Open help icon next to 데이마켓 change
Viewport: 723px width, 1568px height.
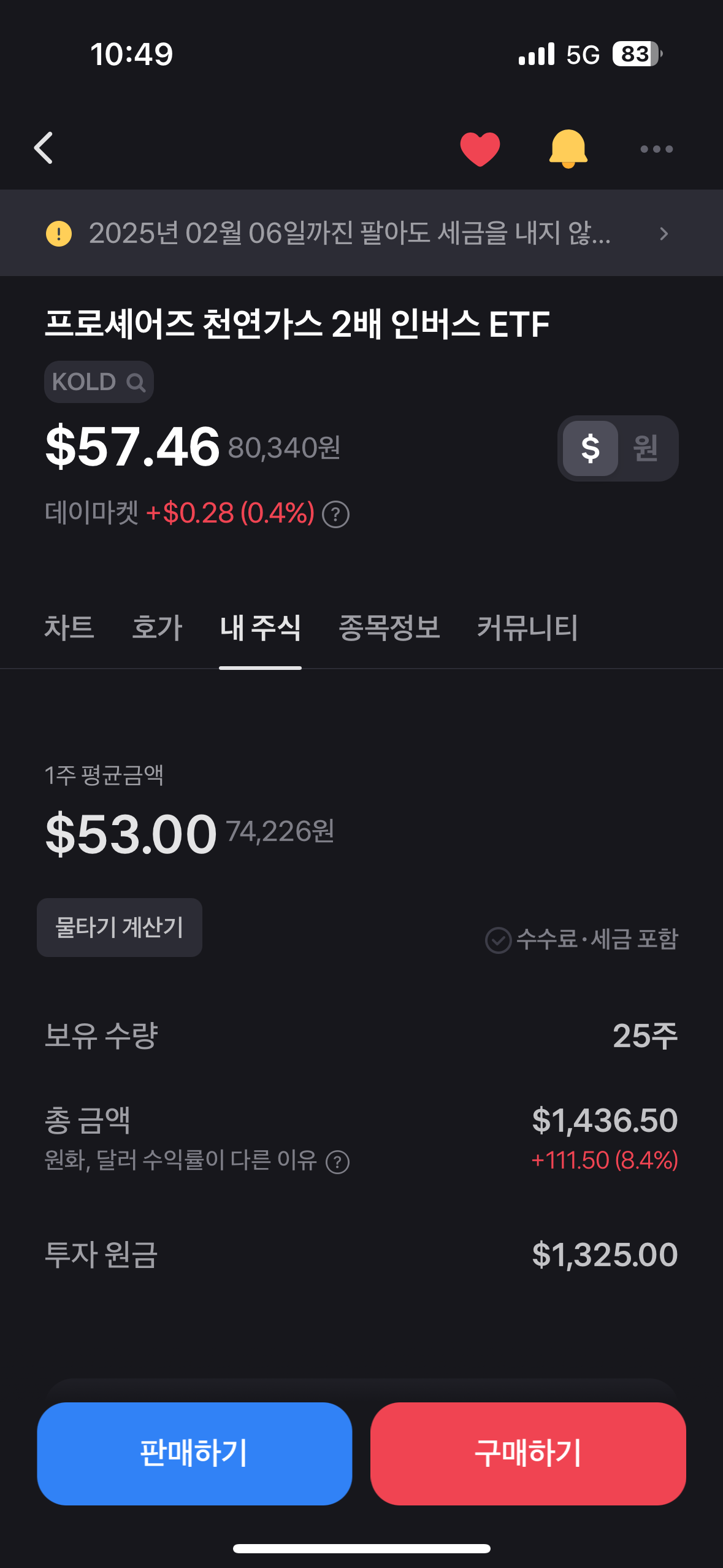point(336,514)
